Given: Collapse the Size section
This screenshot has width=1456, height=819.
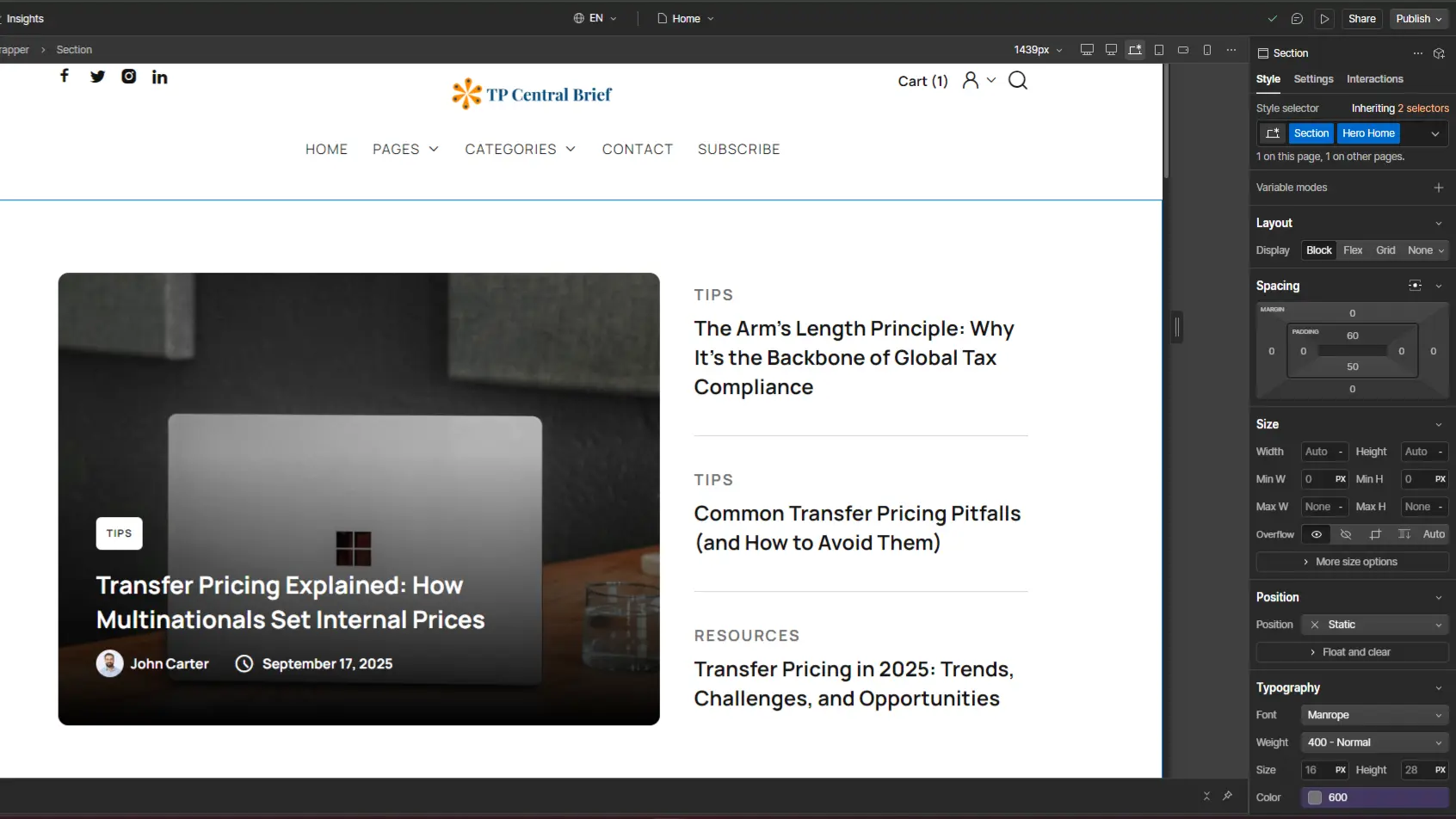Looking at the screenshot, I should click(x=1438, y=423).
